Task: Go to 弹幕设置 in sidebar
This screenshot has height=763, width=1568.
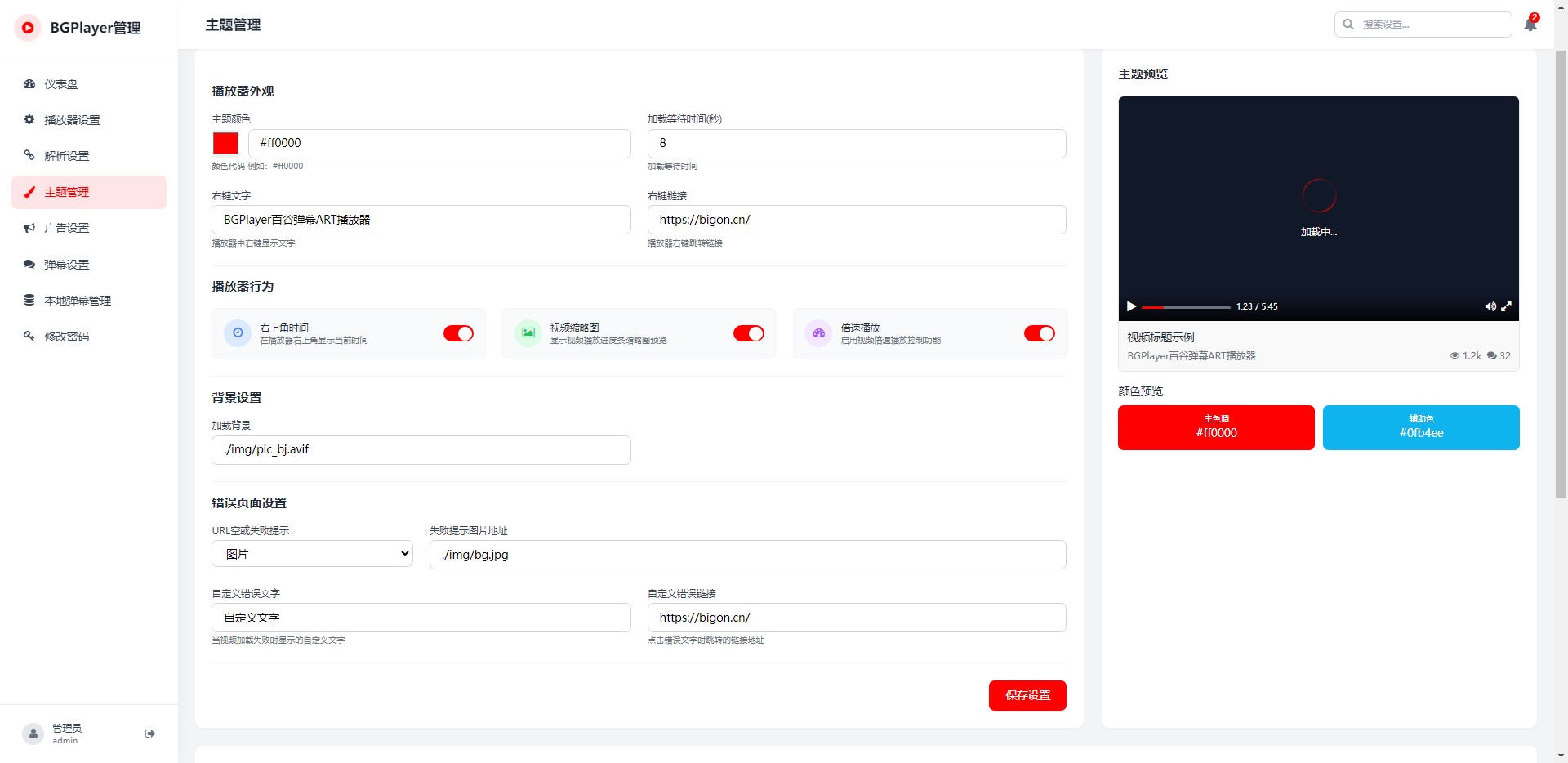Action: (x=66, y=265)
